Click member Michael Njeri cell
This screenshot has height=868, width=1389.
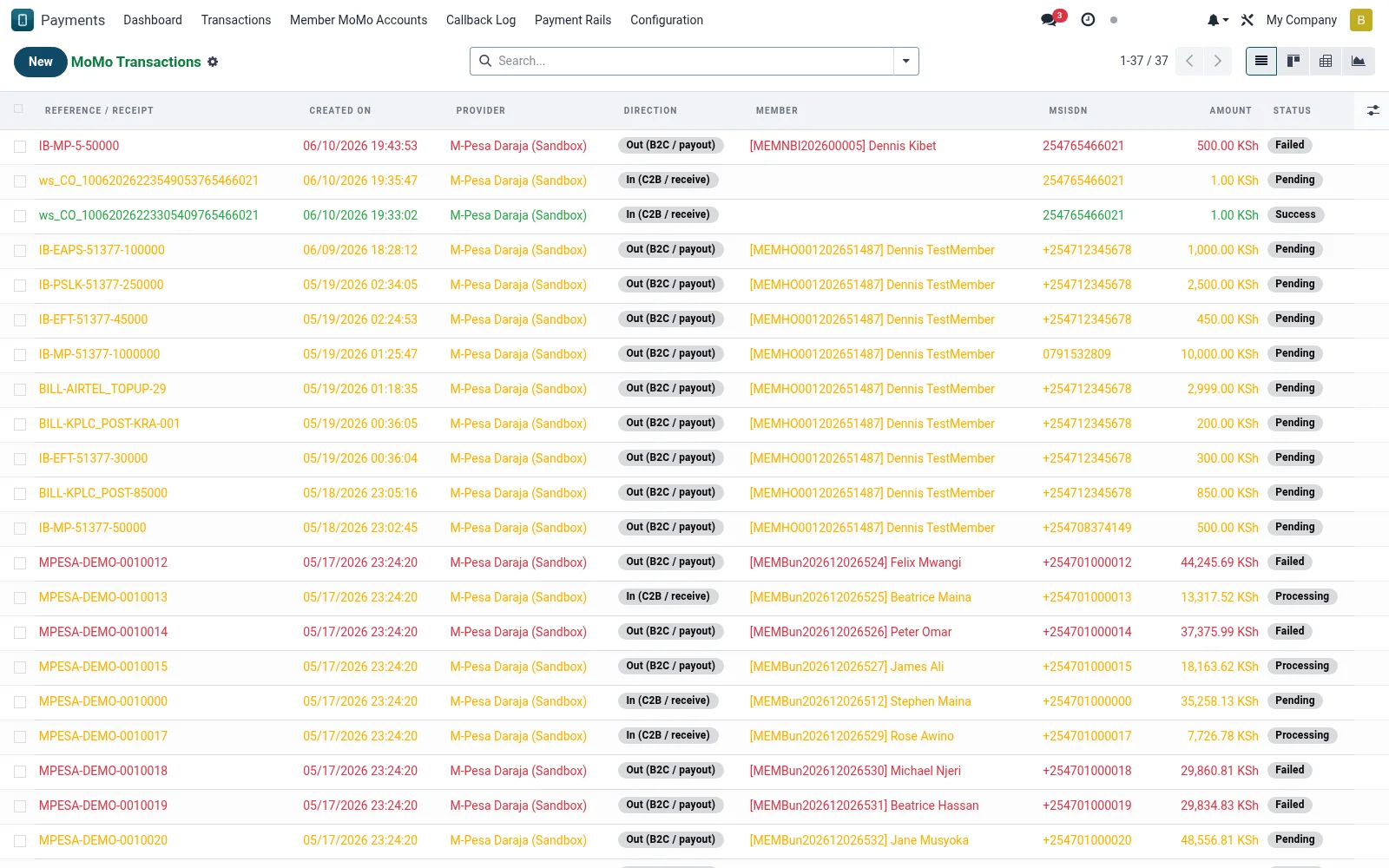point(855,771)
